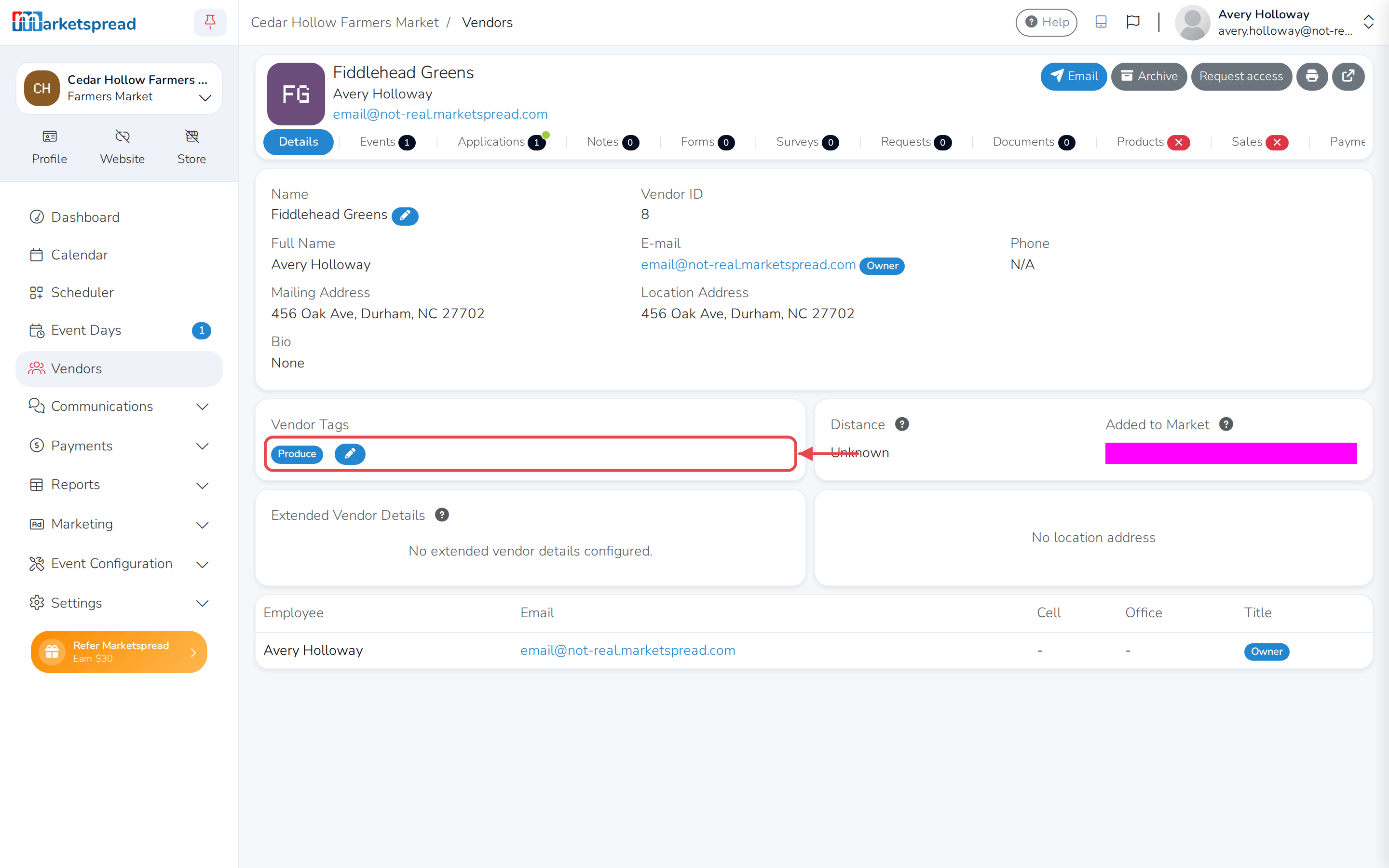Image resolution: width=1389 pixels, height=868 pixels.
Task: Expand the Reports menu
Action: point(120,485)
